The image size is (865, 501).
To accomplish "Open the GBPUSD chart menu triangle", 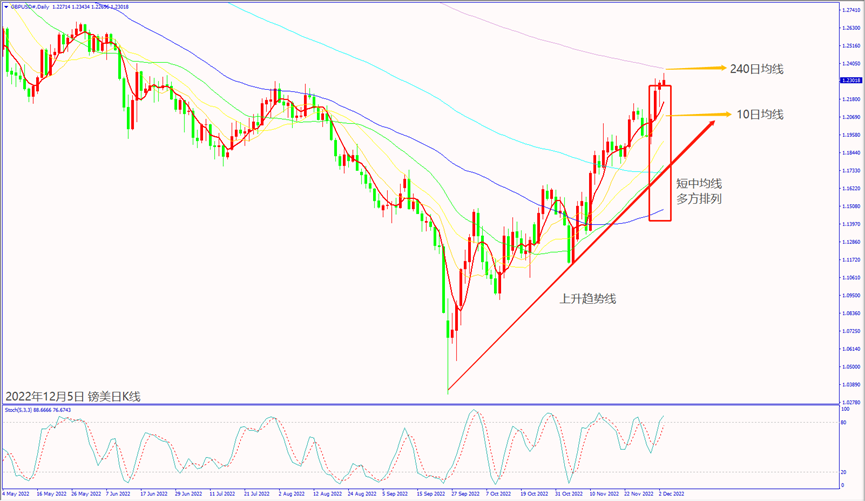I will [8, 8].
